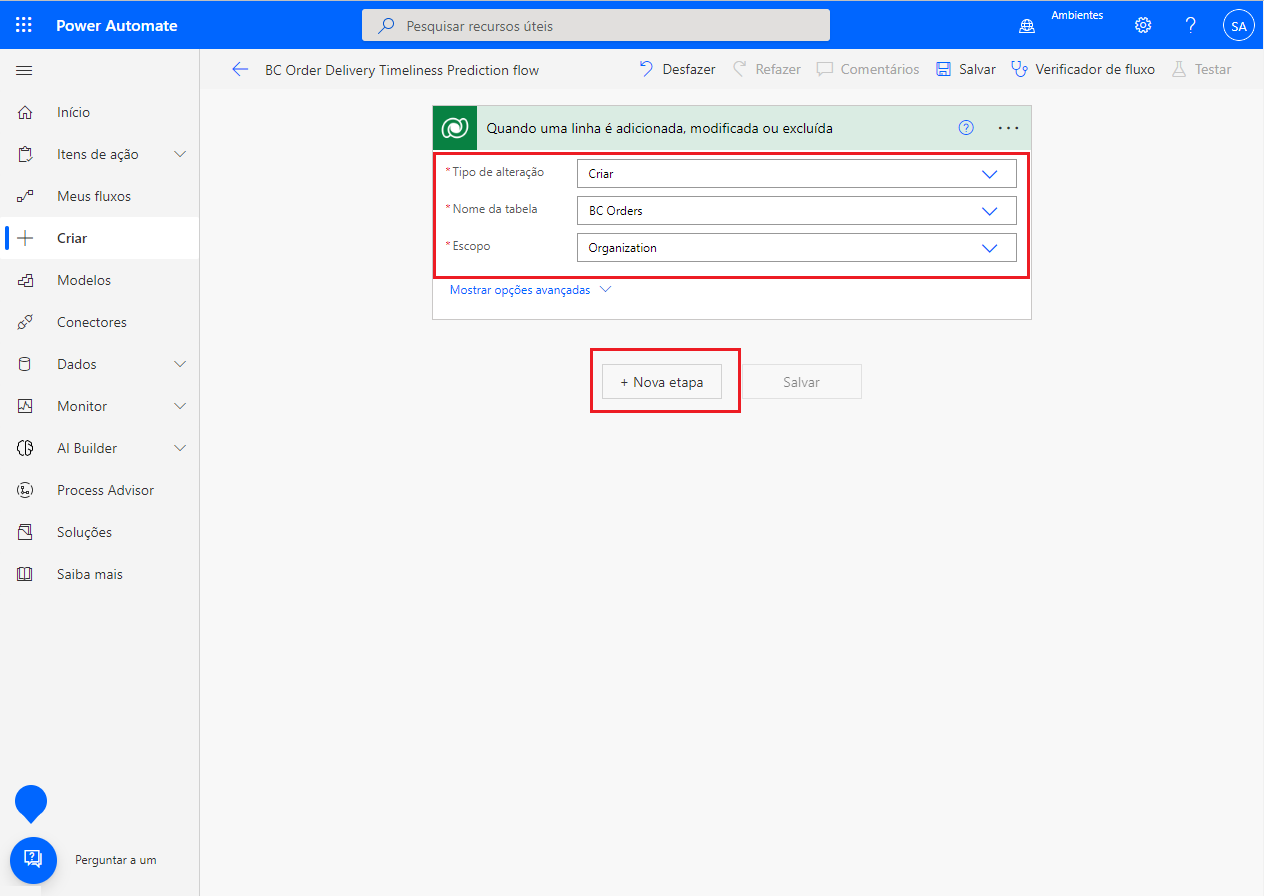Open the Nome da tabela dropdown
The image size is (1264, 896).
pyautogui.click(x=797, y=210)
